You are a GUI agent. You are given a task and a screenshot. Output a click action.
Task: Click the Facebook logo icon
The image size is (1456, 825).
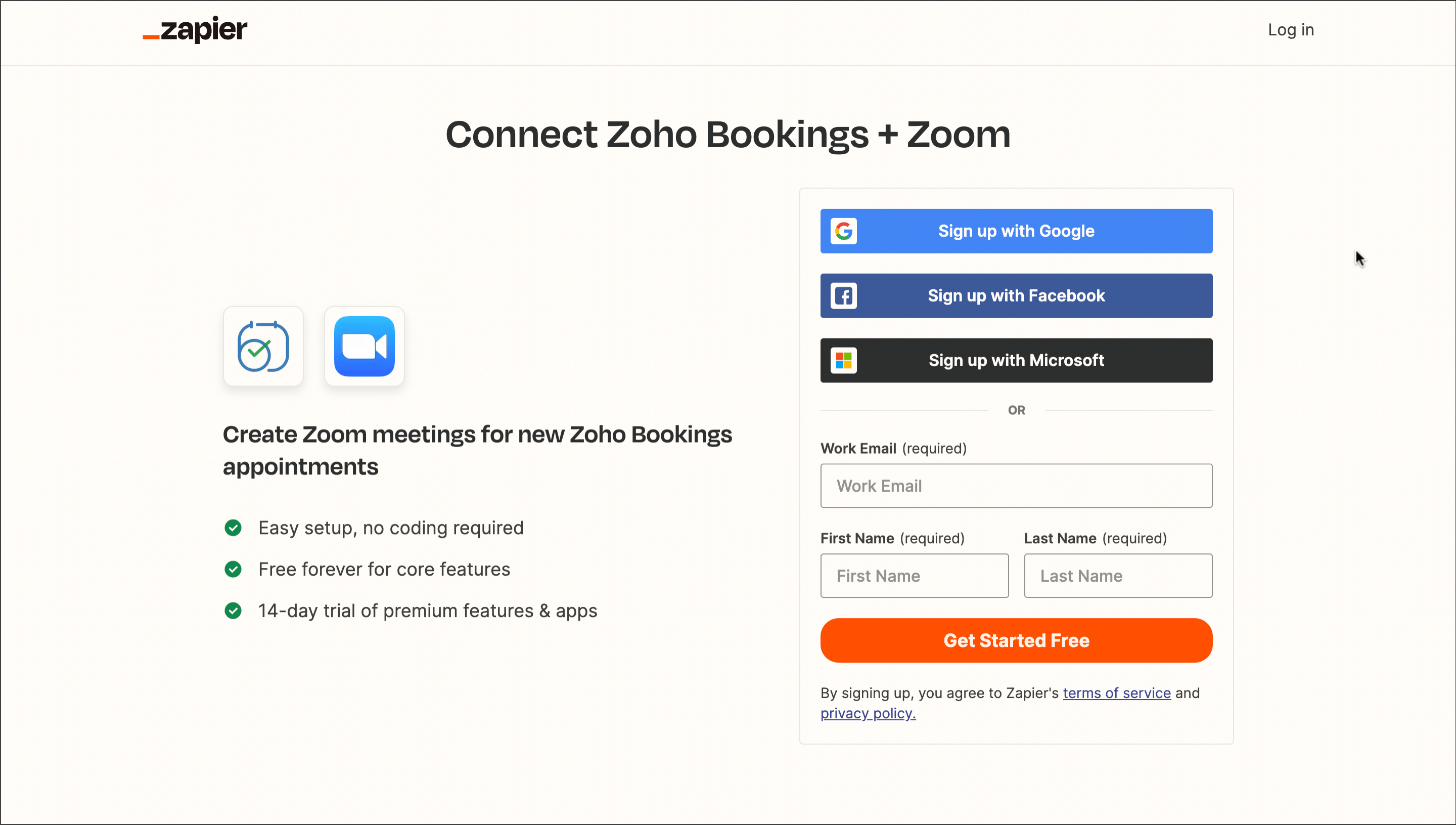pyautogui.click(x=844, y=296)
